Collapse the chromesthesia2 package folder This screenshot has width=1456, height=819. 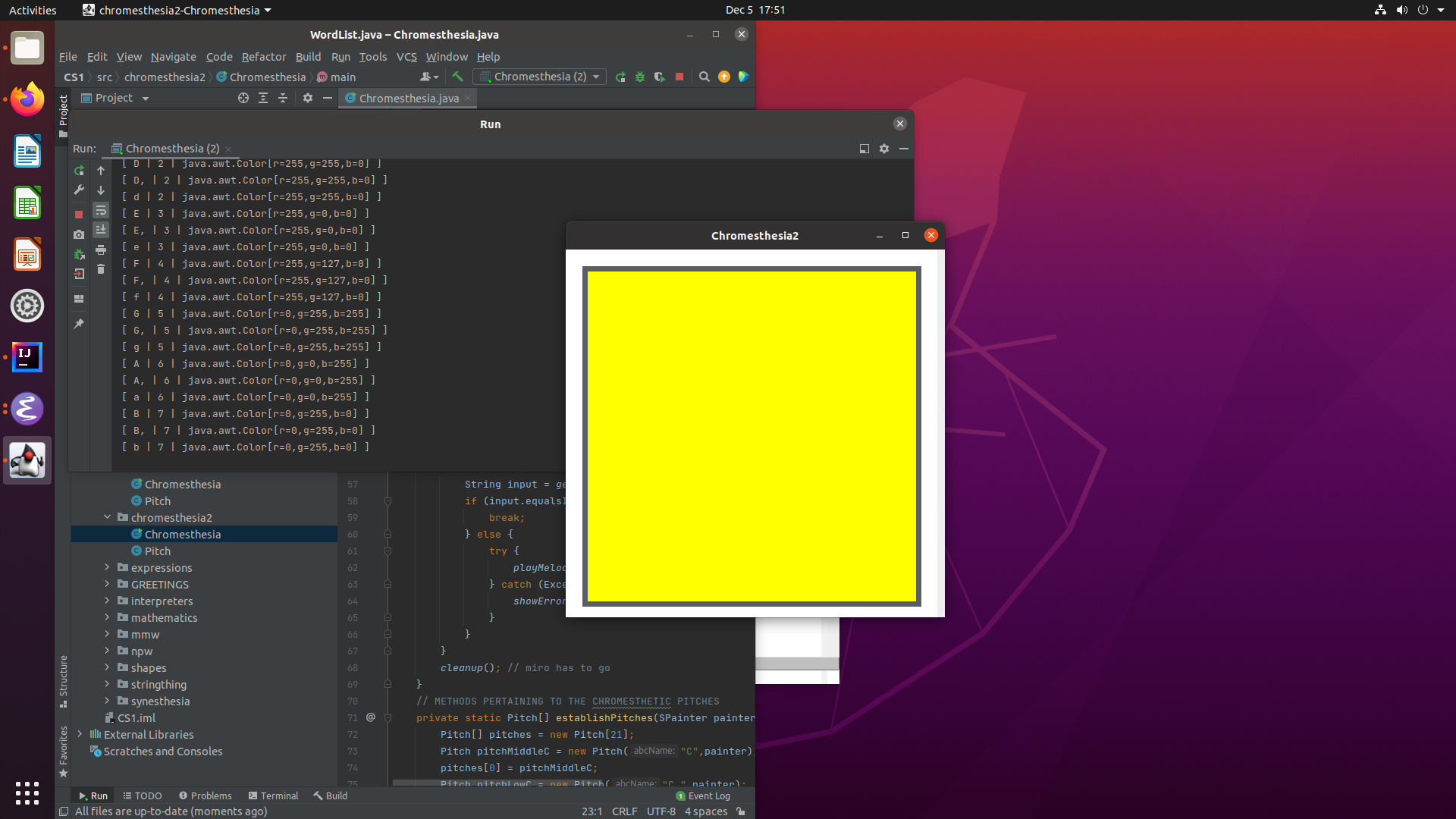(x=107, y=517)
